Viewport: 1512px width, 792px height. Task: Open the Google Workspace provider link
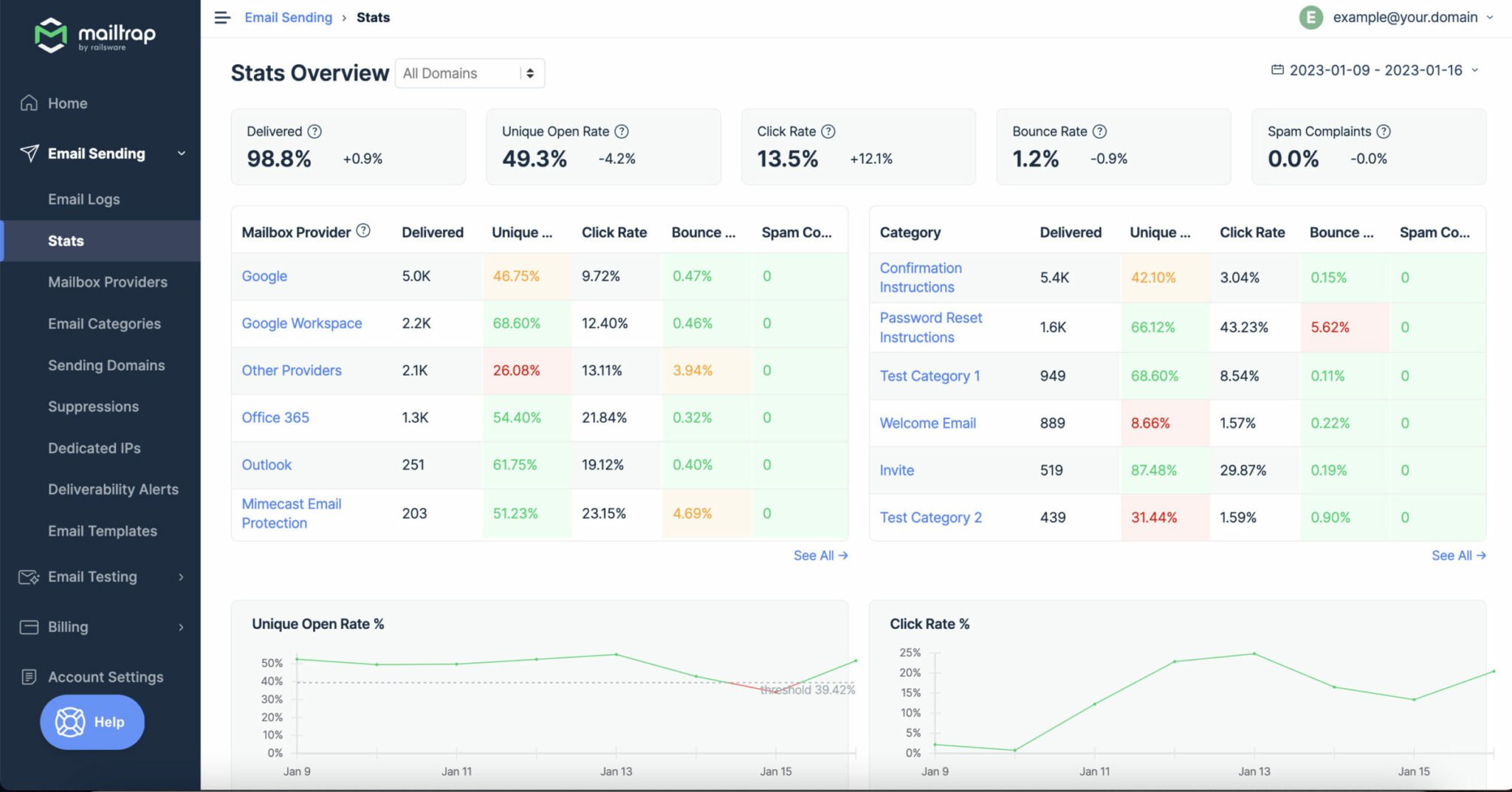pos(302,323)
